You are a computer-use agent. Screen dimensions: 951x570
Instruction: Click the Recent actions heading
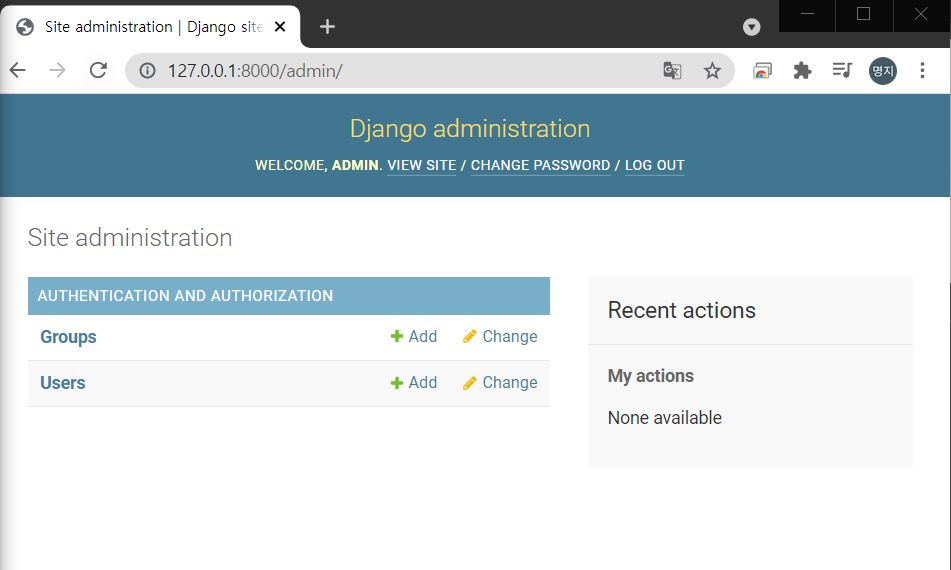click(682, 310)
